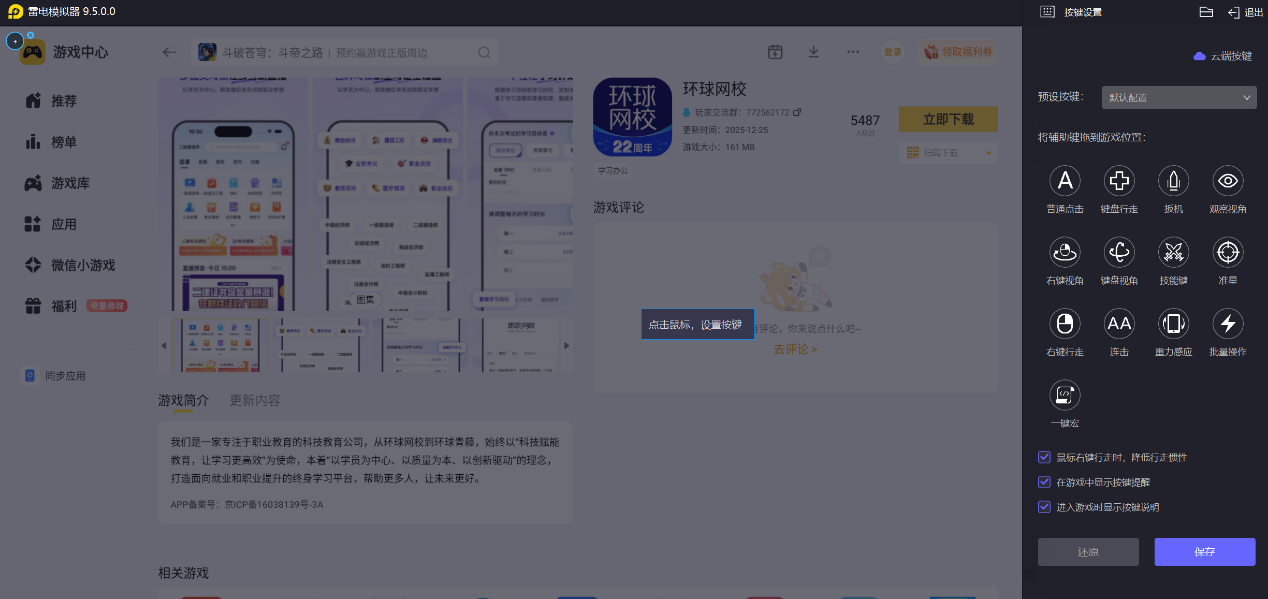Image resolution: width=1268 pixels, height=599 pixels.
Task: Open 云端按键 cloud keys
Action: pos(1223,56)
